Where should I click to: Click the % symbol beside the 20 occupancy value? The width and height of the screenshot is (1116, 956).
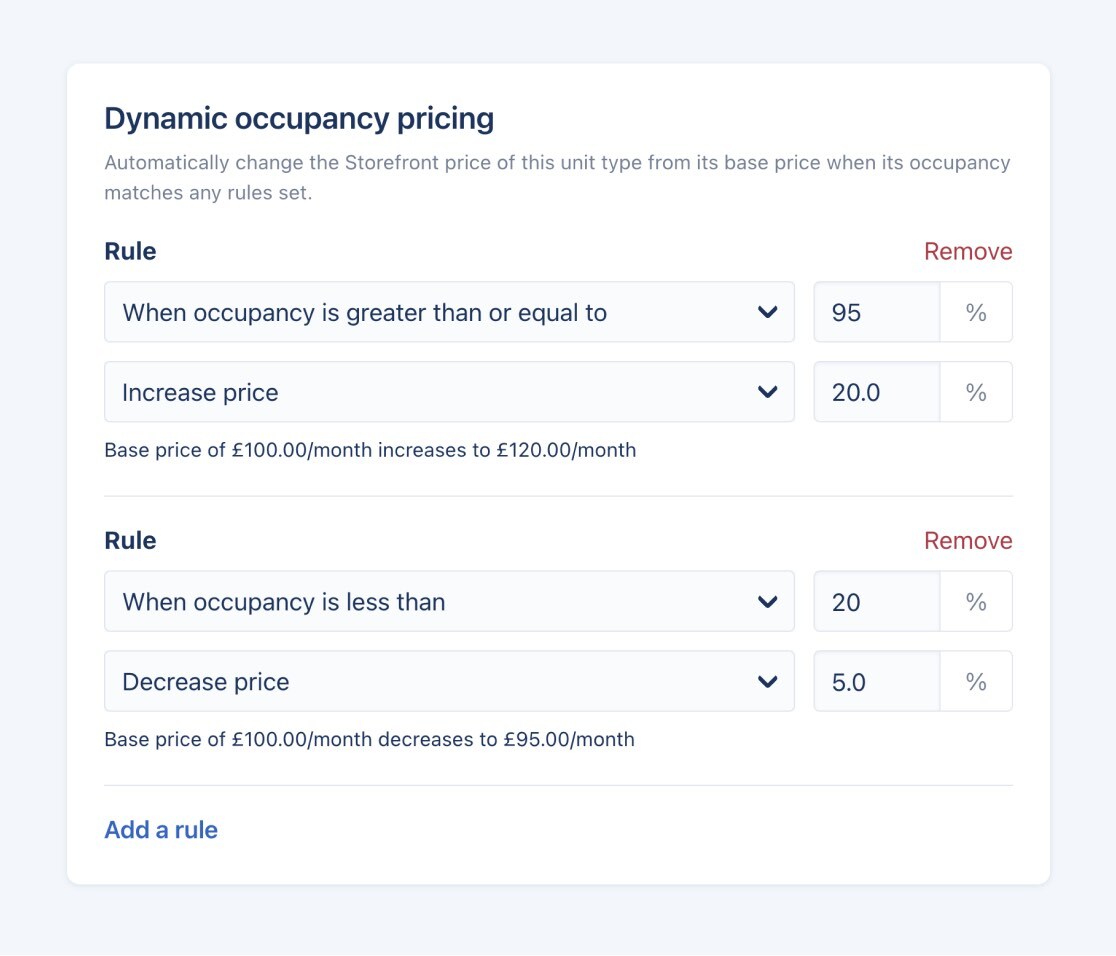[977, 601]
